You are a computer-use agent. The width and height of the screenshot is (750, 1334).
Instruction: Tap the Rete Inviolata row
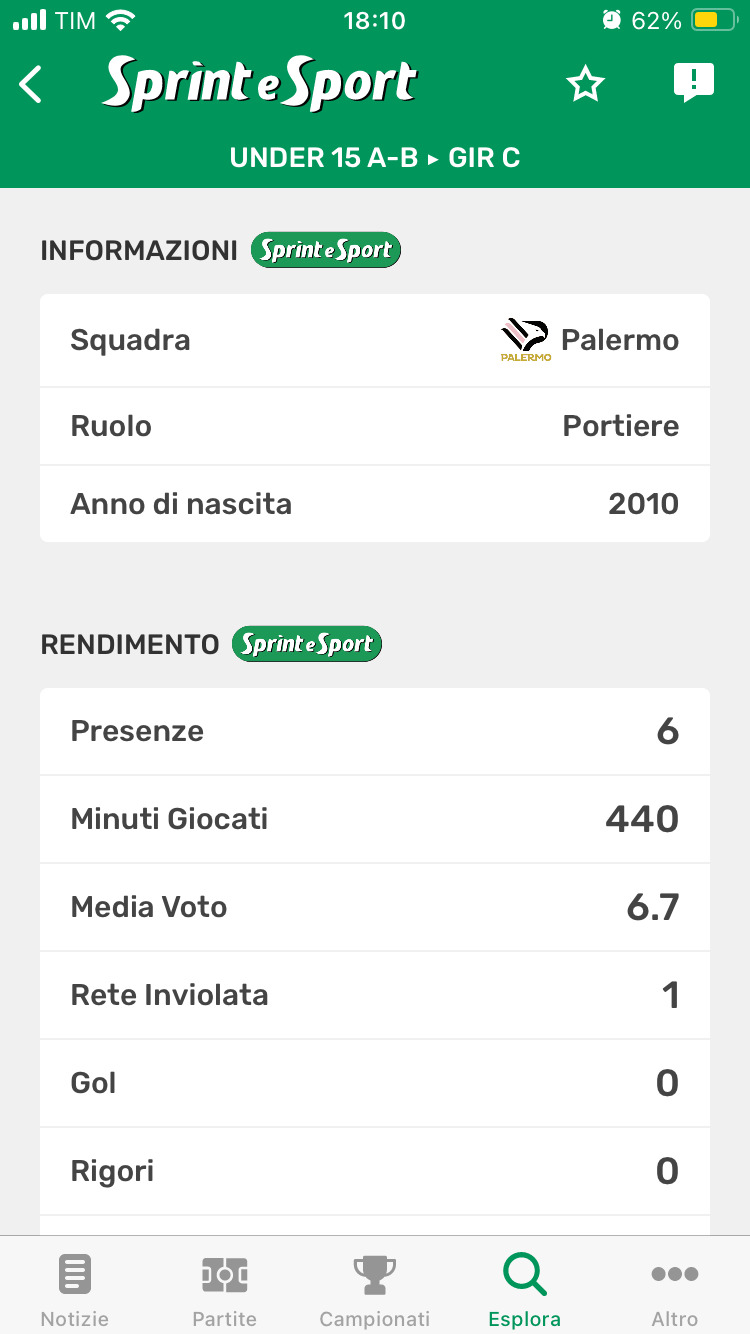coord(375,995)
